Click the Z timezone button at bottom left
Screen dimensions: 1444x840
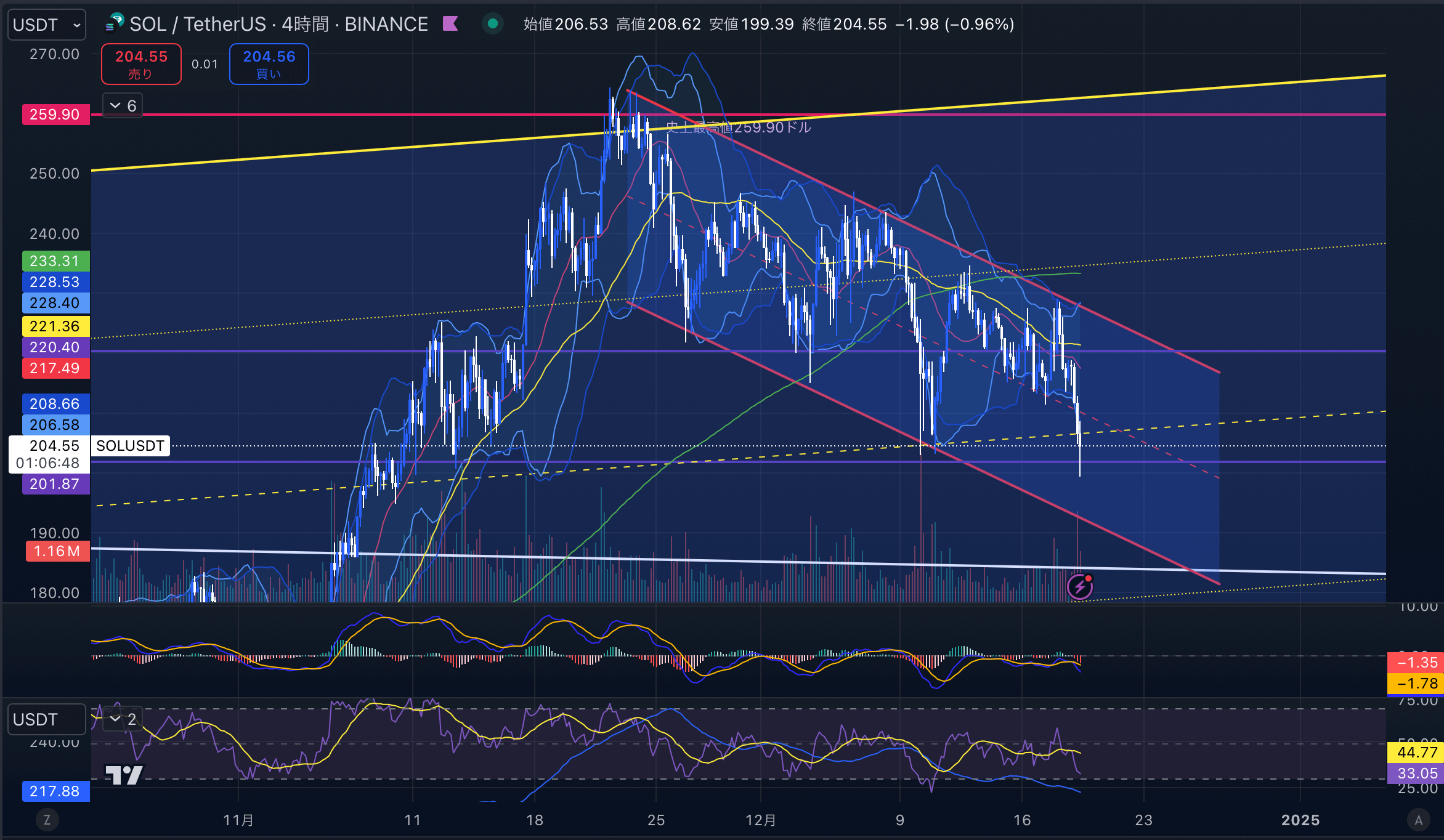click(x=47, y=820)
